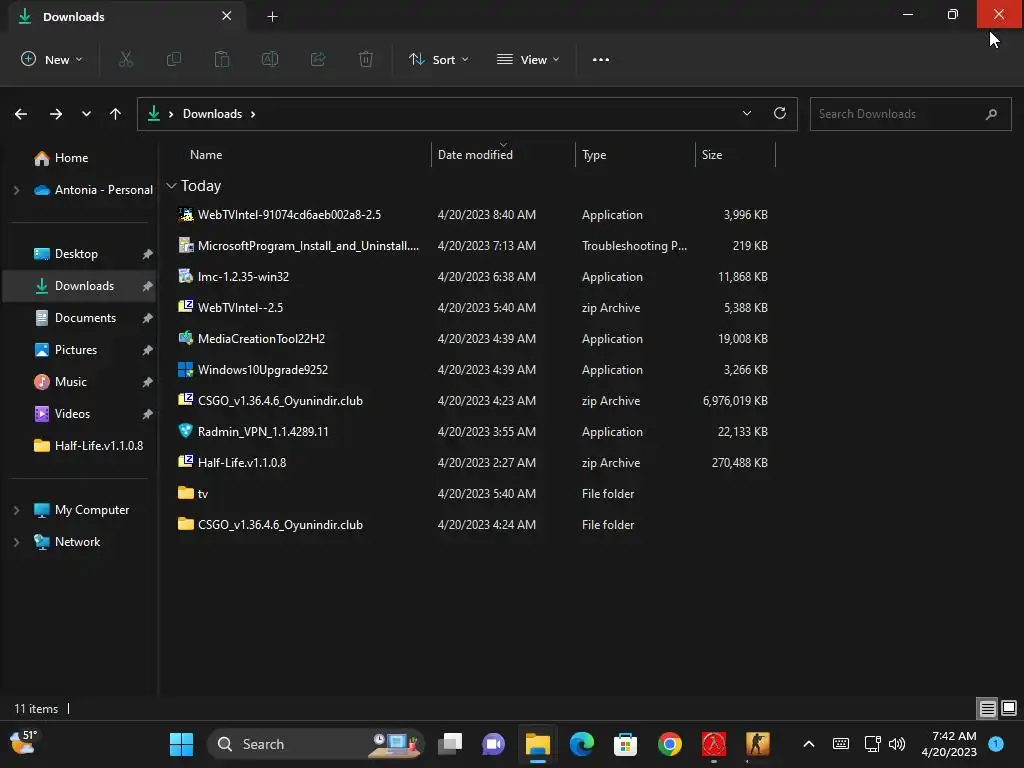Open Task View from taskbar
1024x768 pixels.
point(450,744)
